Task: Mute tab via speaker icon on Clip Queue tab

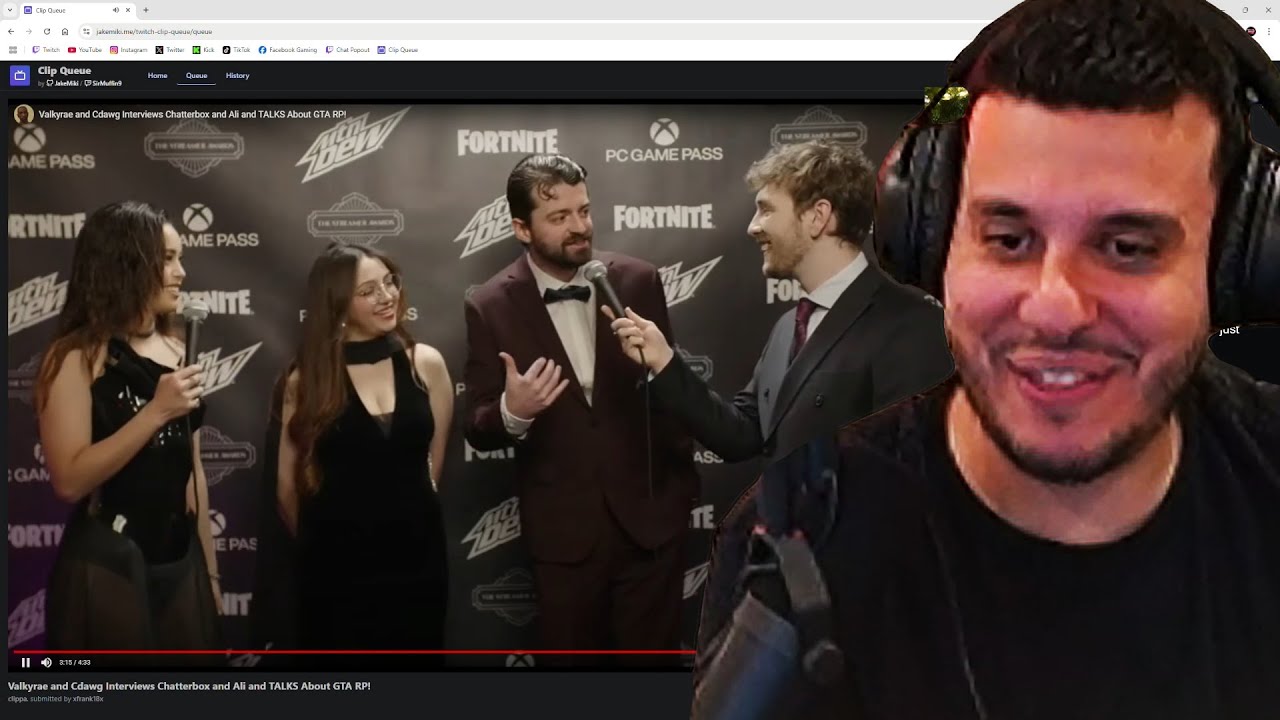Action: coord(116,10)
